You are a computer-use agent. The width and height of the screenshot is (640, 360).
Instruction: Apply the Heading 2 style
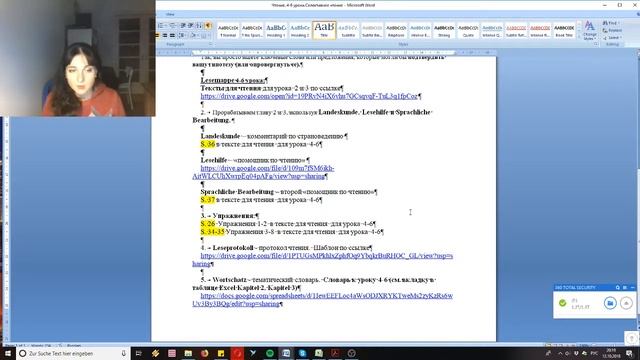click(300, 31)
